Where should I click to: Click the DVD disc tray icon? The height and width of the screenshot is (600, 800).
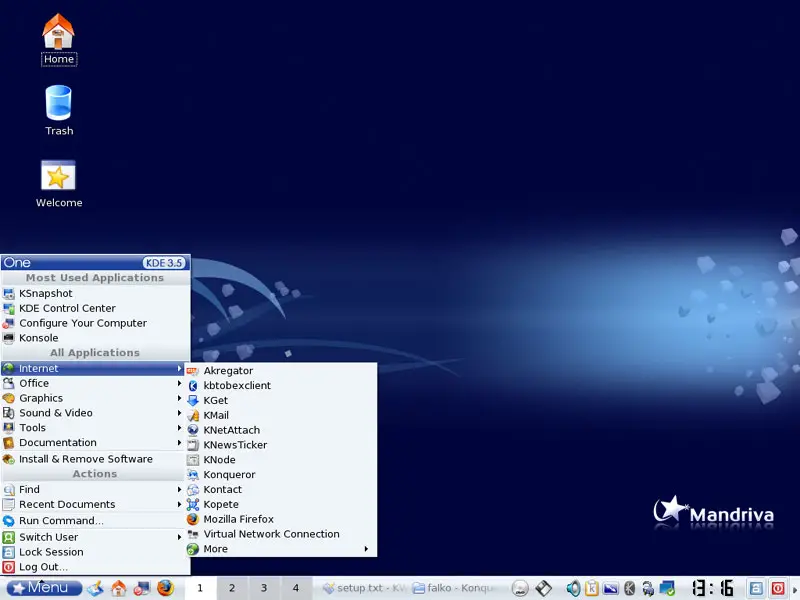[x=520, y=588]
